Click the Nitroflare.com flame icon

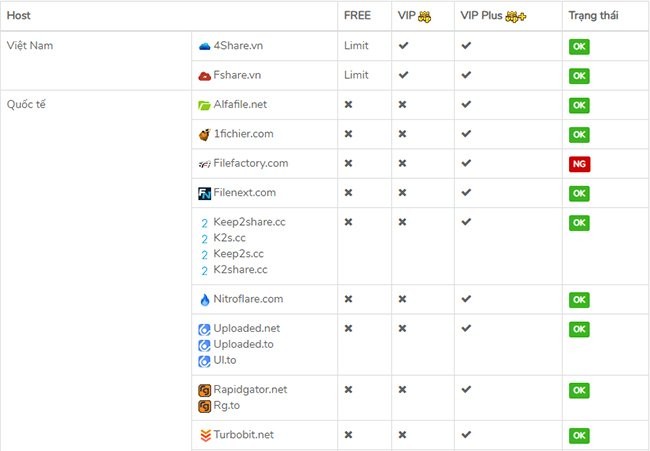pyautogui.click(x=204, y=299)
